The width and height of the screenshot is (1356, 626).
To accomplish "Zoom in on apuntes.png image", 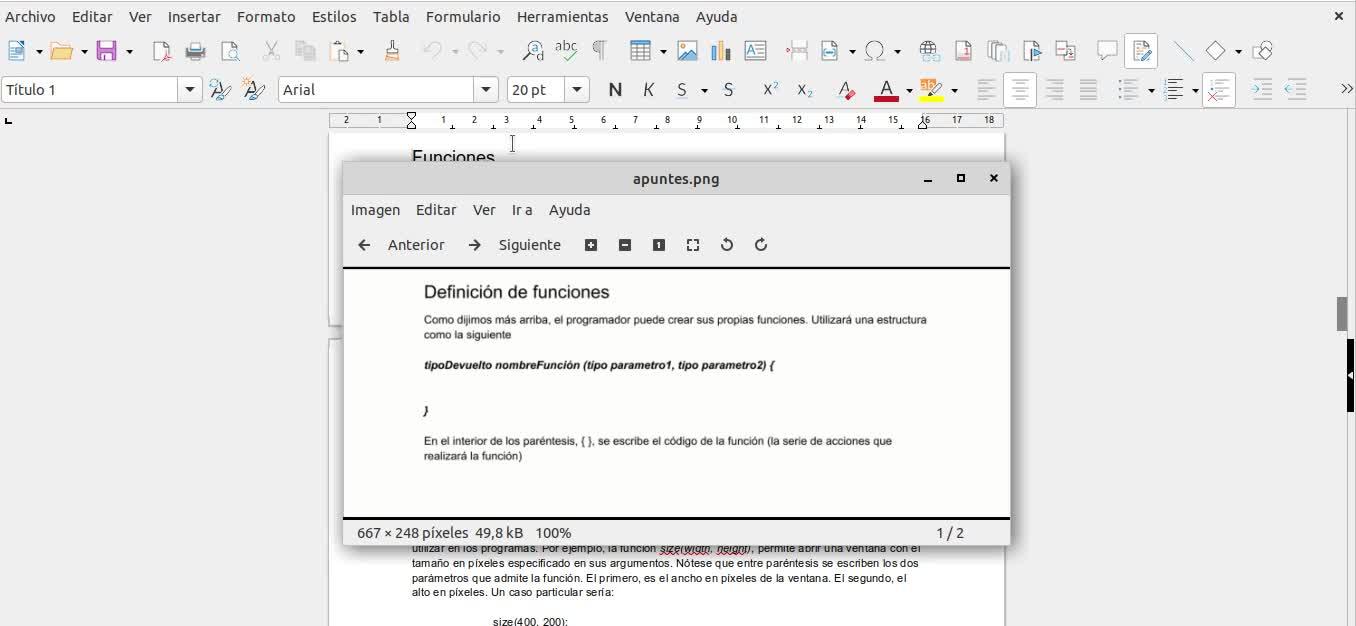I will [591, 245].
